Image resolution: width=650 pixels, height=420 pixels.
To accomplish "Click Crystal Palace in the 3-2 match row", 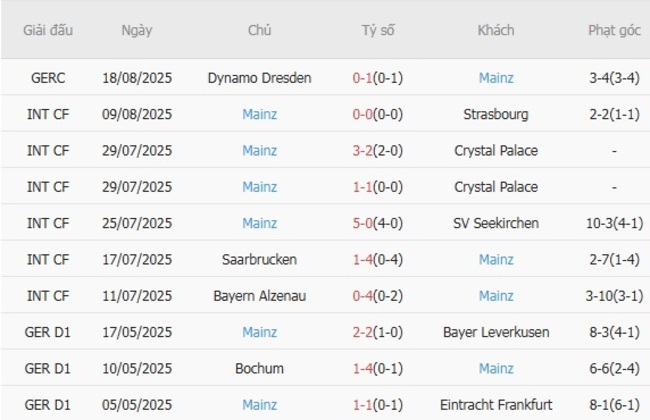I will pos(495,151).
